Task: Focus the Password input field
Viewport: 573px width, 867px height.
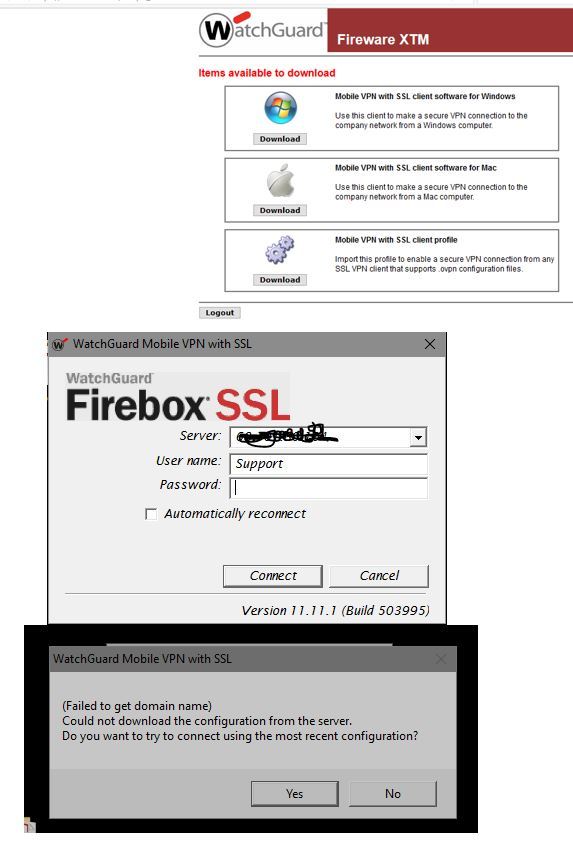Action: pyautogui.click(x=329, y=488)
